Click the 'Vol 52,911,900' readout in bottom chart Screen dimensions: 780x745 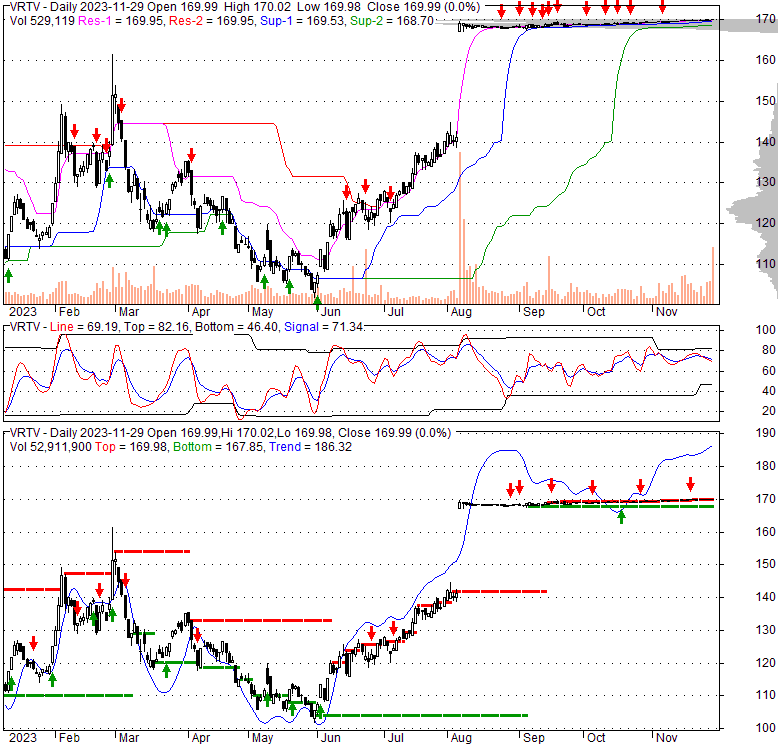coord(51,447)
